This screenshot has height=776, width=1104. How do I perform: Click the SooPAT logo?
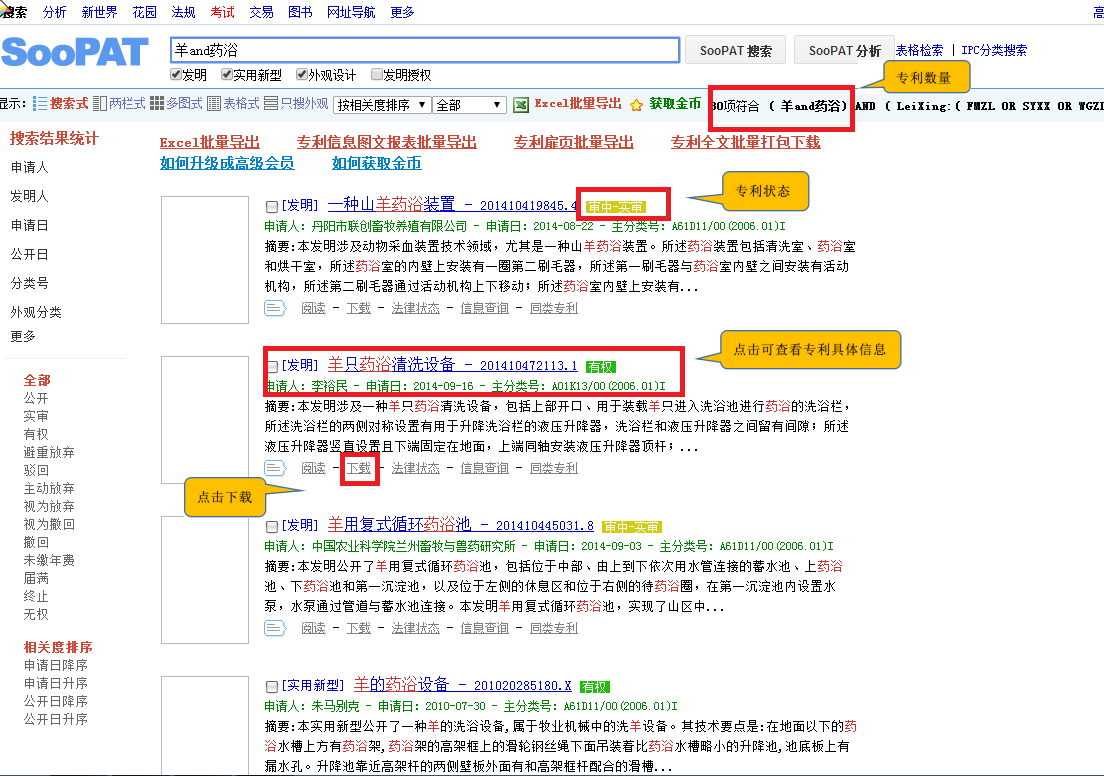tap(75, 52)
